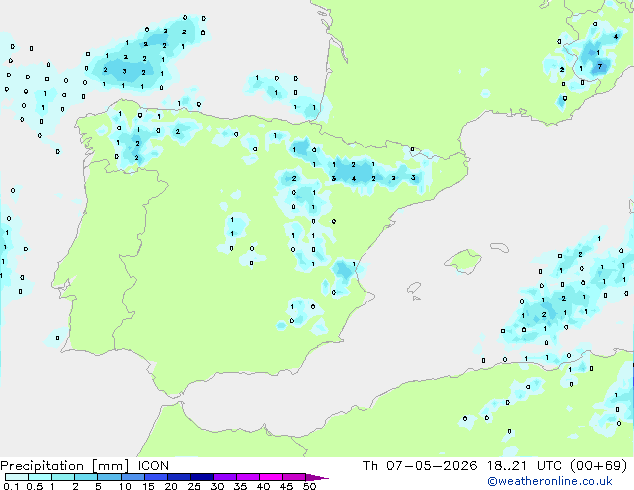Pick the 2–5 mm legend color swatch
The width and height of the screenshot is (634, 490).
[86, 477]
